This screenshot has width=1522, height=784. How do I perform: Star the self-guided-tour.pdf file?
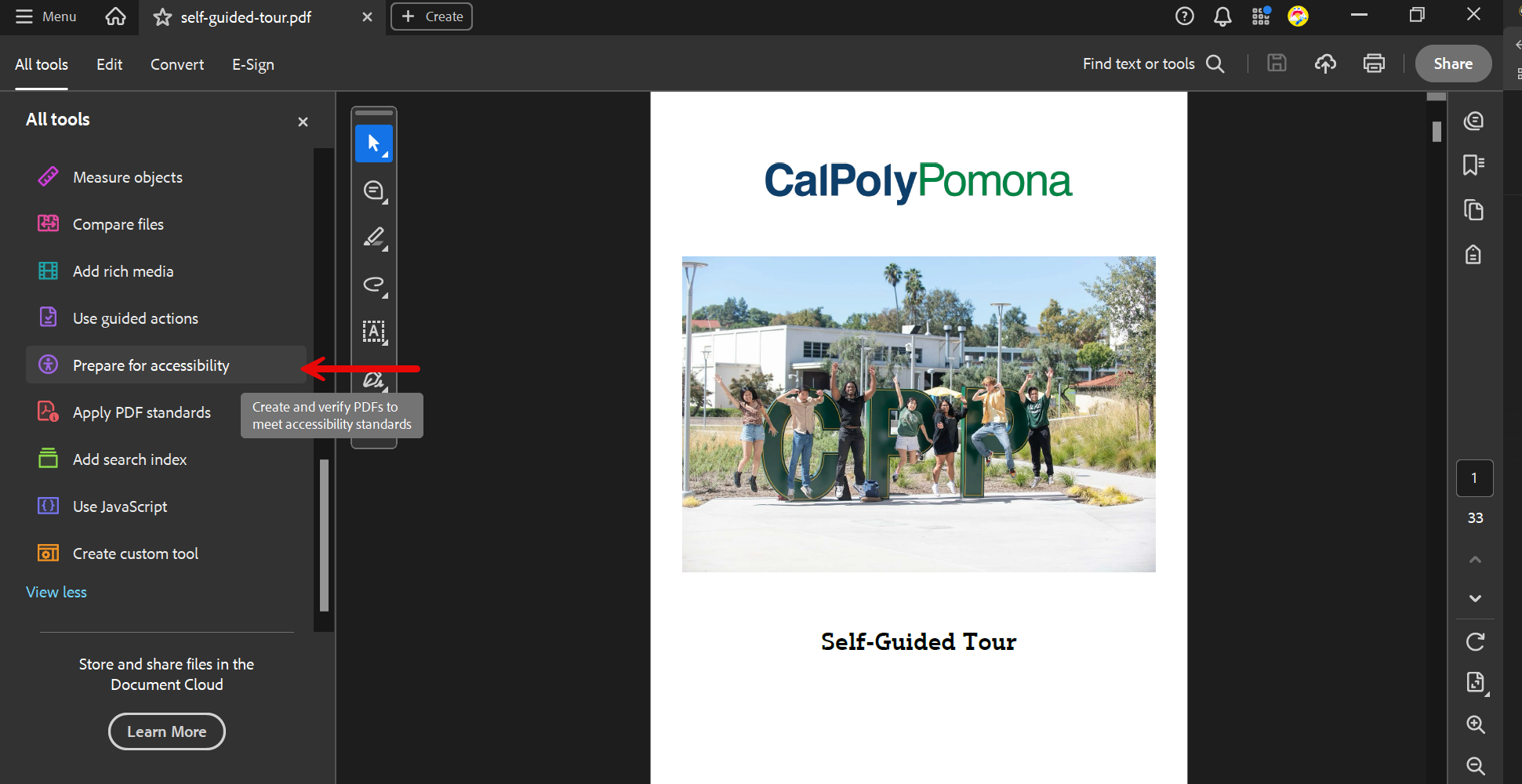(162, 17)
